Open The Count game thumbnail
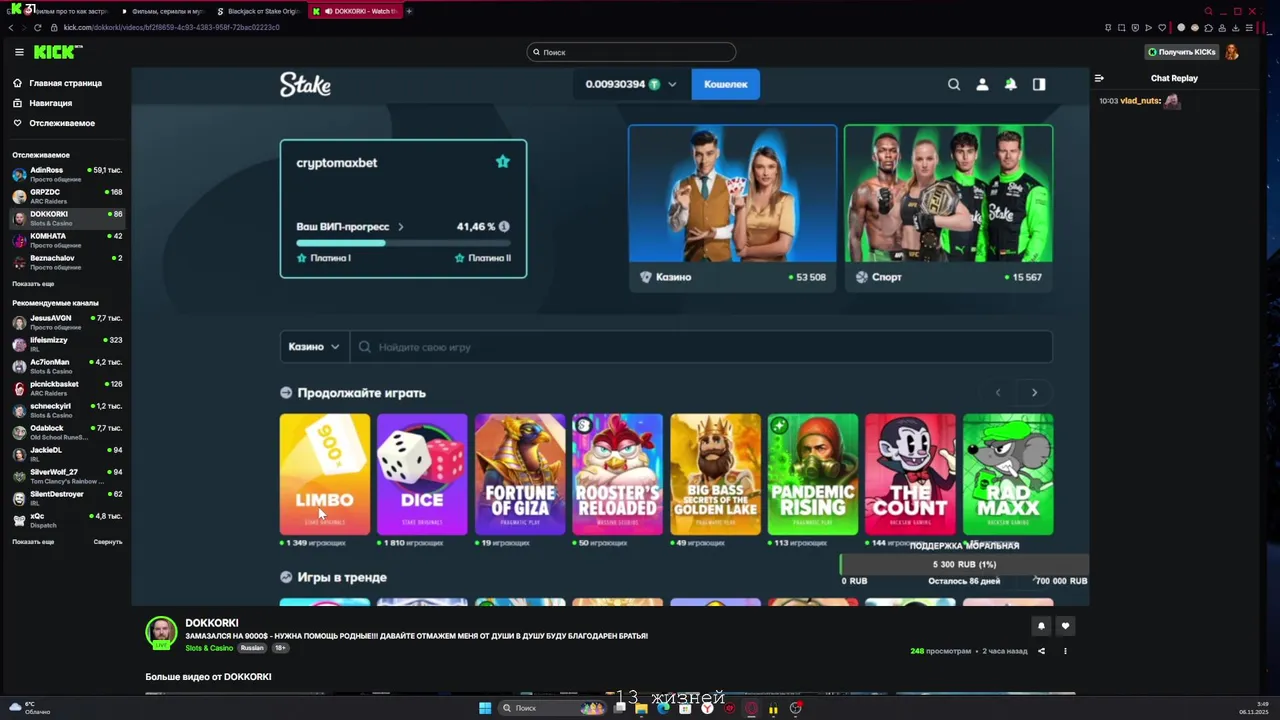The height and width of the screenshot is (720, 1280). [910, 474]
